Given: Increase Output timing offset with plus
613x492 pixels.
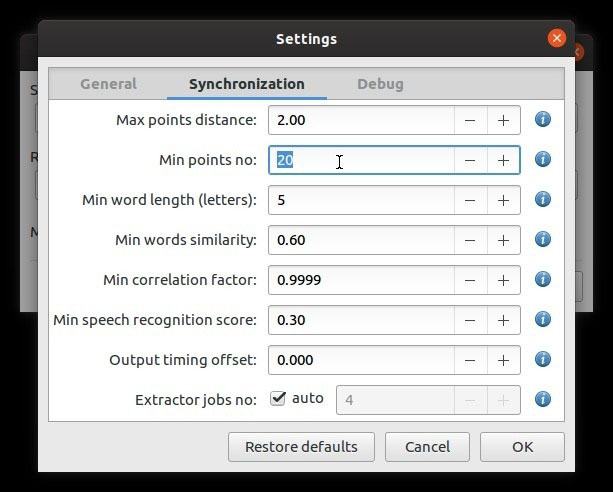Looking at the screenshot, I should pyautogui.click(x=504, y=360).
